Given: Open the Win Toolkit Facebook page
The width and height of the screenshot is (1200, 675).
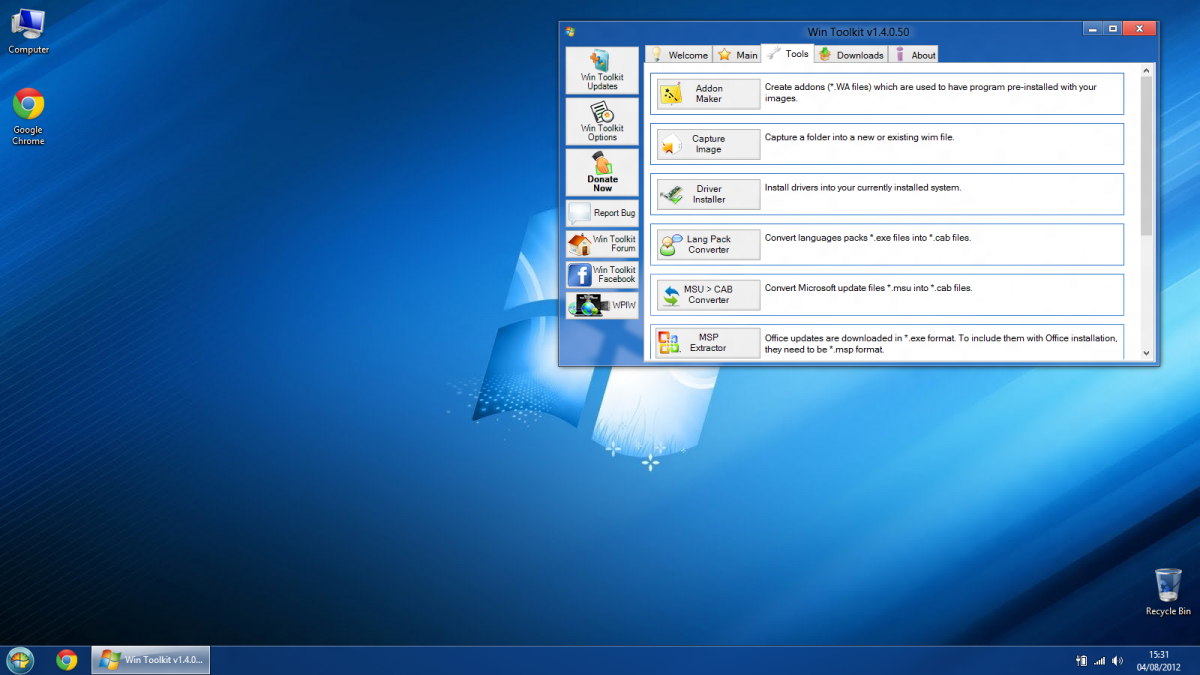Looking at the screenshot, I should coord(602,275).
